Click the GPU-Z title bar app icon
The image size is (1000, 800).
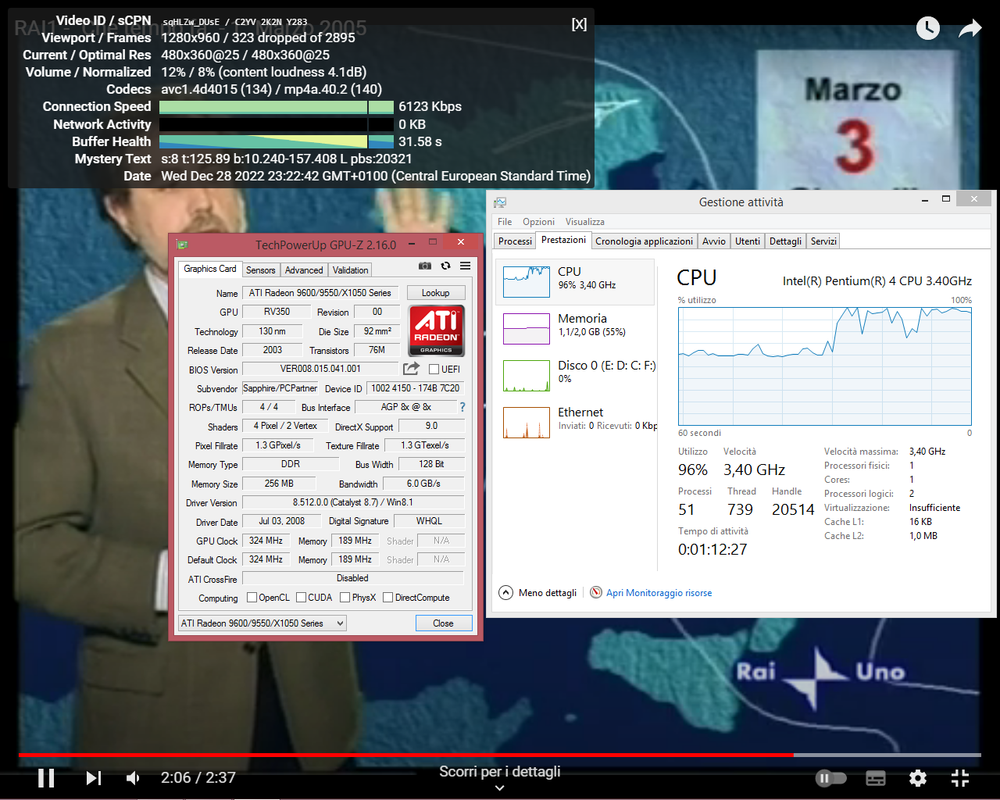point(182,244)
